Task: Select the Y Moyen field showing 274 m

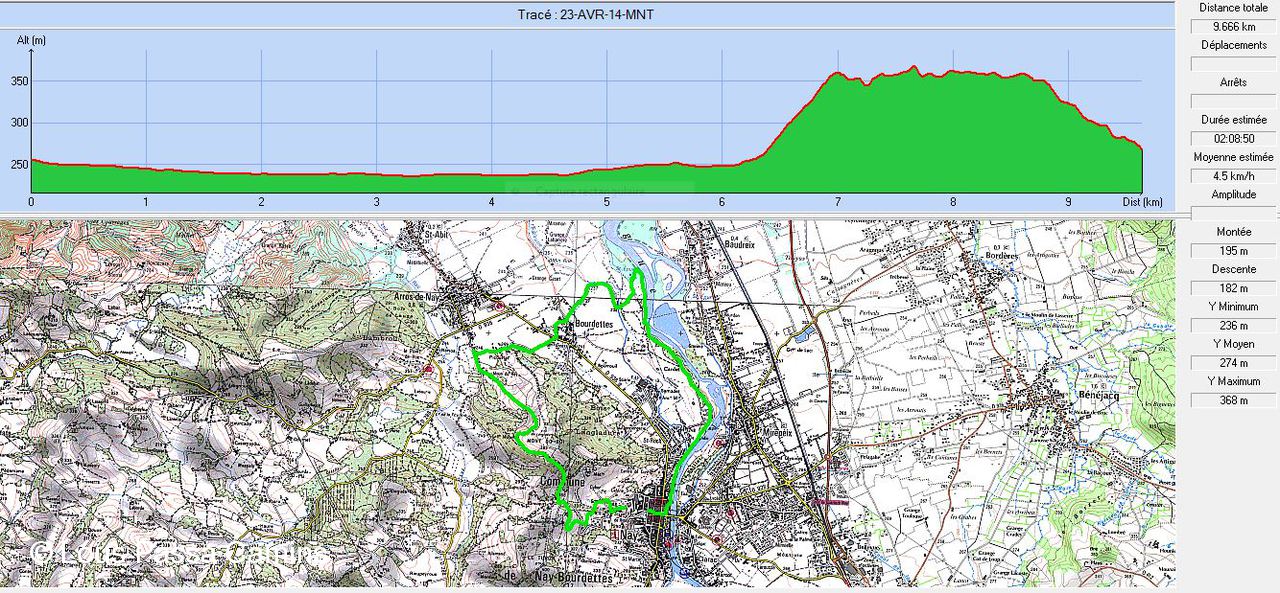Action: [x=1232, y=363]
